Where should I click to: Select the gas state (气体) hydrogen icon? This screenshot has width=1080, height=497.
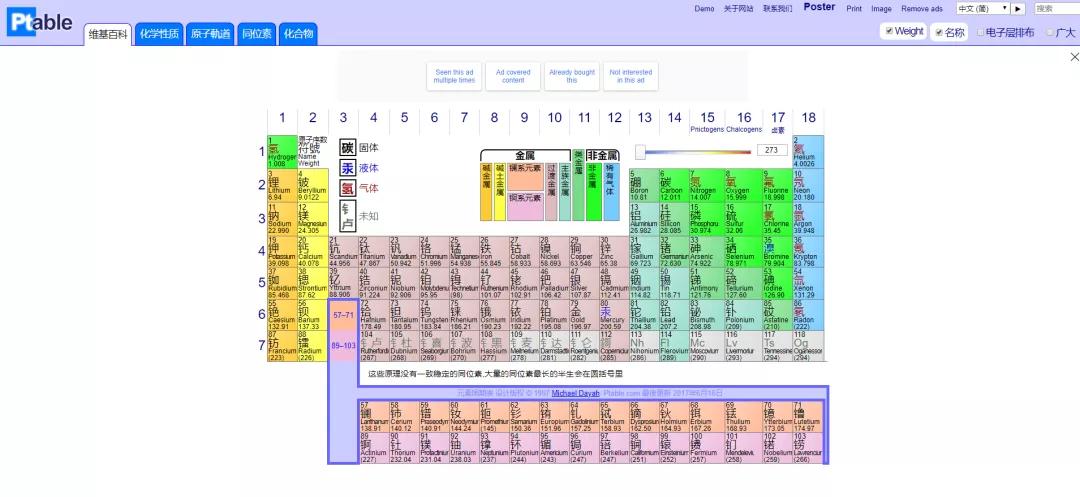point(347,188)
